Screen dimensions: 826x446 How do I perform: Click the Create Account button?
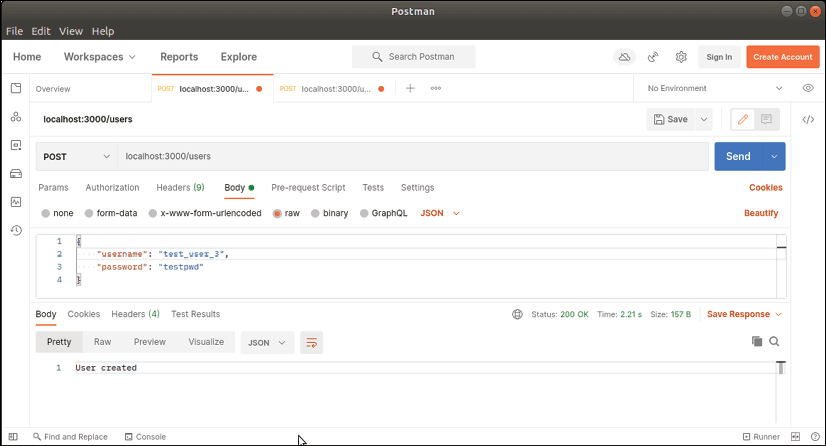click(783, 57)
